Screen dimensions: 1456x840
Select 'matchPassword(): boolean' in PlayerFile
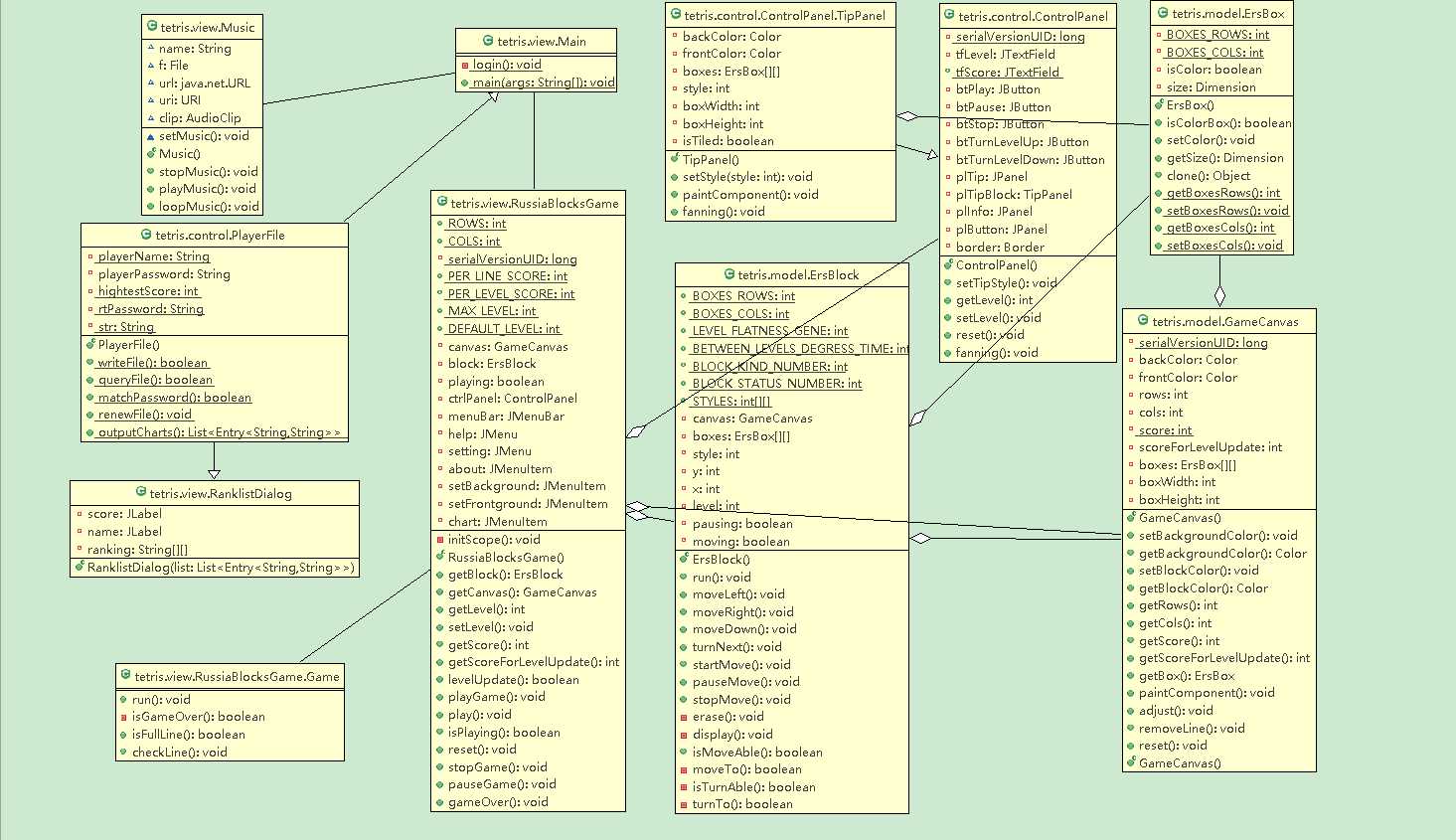(x=175, y=397)
